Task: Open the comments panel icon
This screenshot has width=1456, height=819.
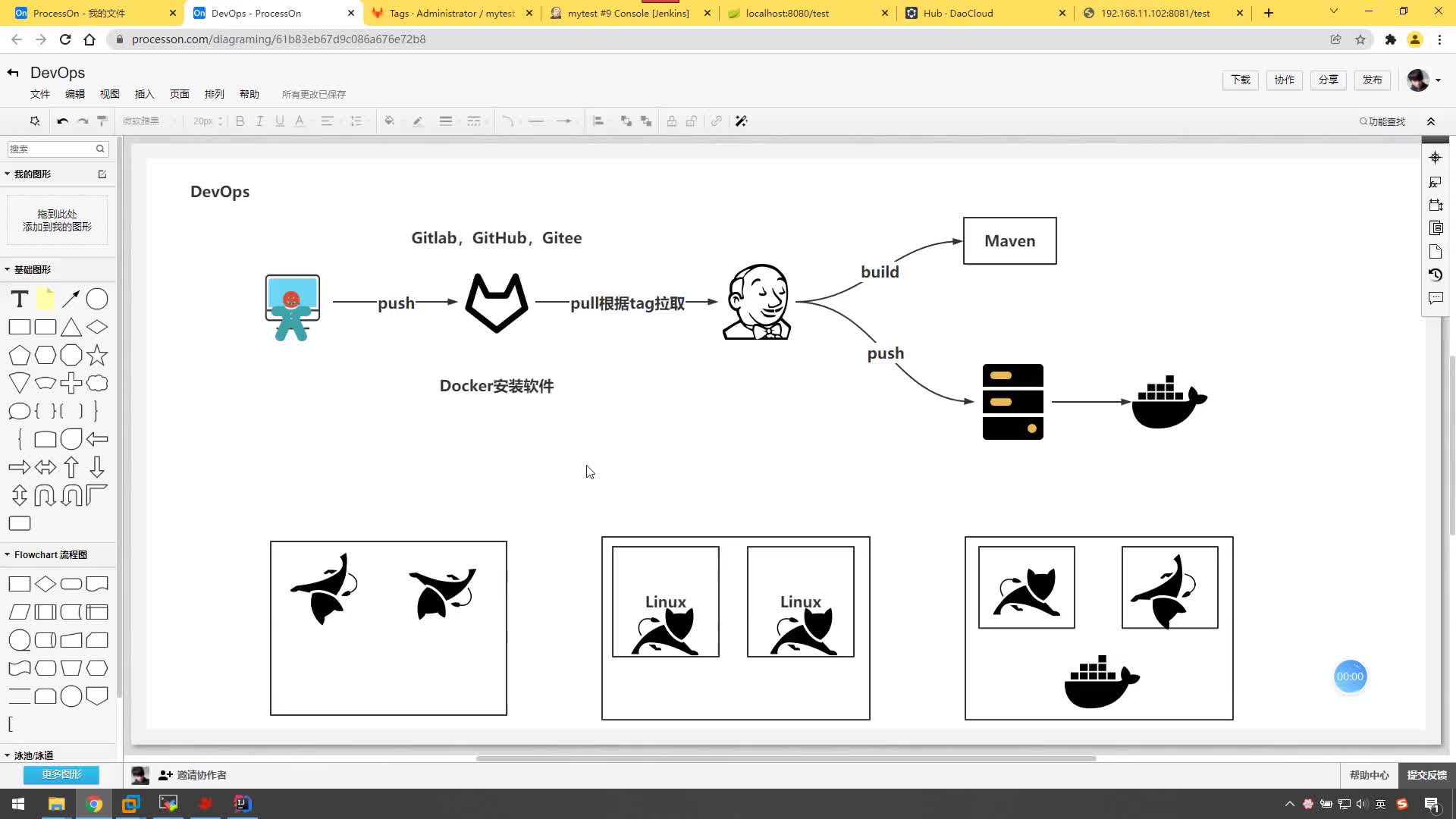Action: click(x=1435, y=298)
